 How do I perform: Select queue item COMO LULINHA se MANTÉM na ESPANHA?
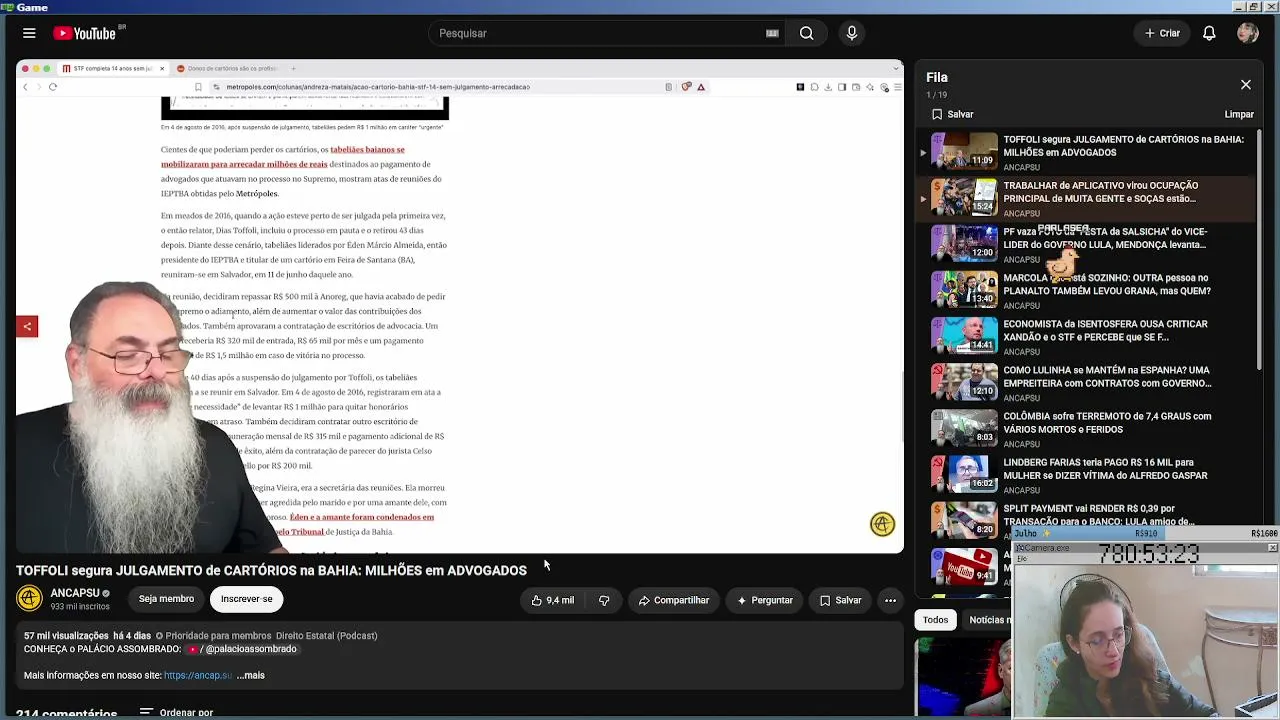(1085, 382)
